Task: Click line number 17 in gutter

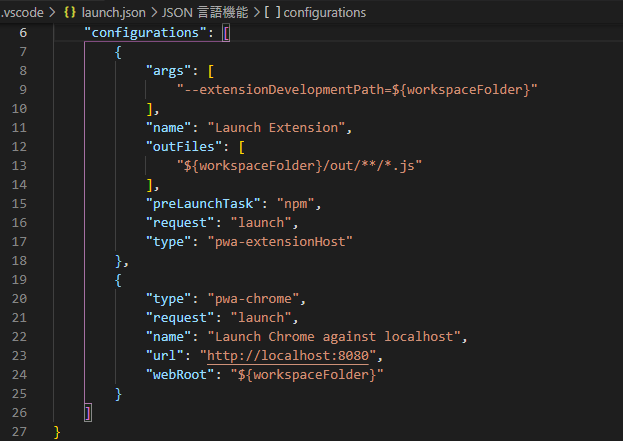Action: pos(19,242)
